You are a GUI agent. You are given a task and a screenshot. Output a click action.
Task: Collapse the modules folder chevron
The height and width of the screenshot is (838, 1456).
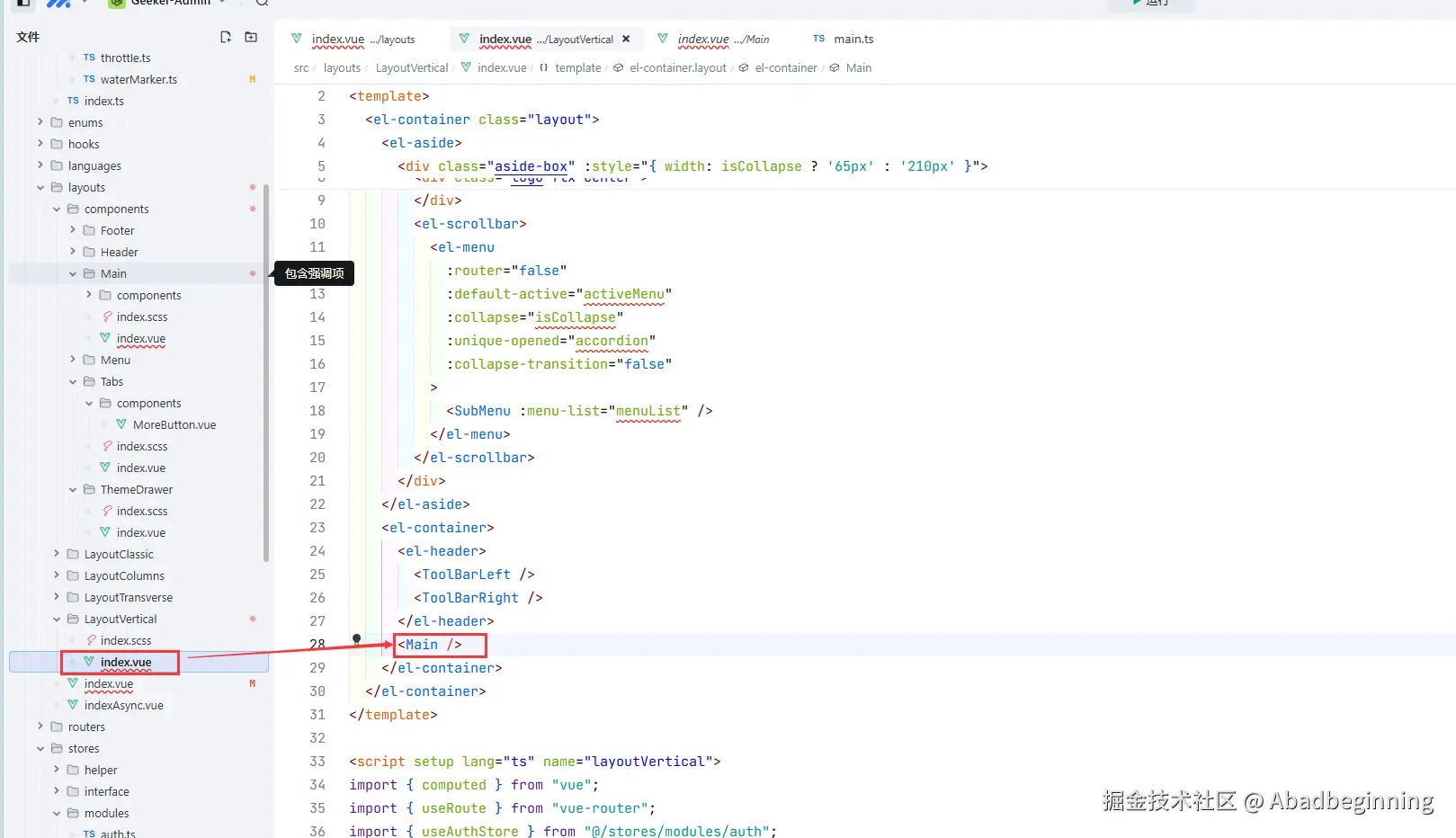tap(57, 813)
